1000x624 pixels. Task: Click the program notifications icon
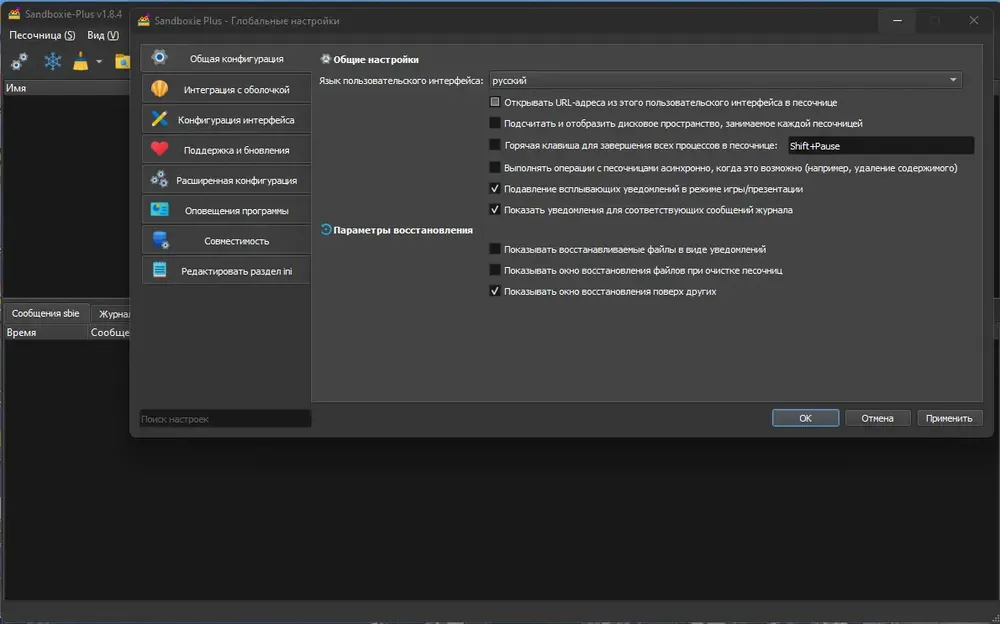pos(159,209)
